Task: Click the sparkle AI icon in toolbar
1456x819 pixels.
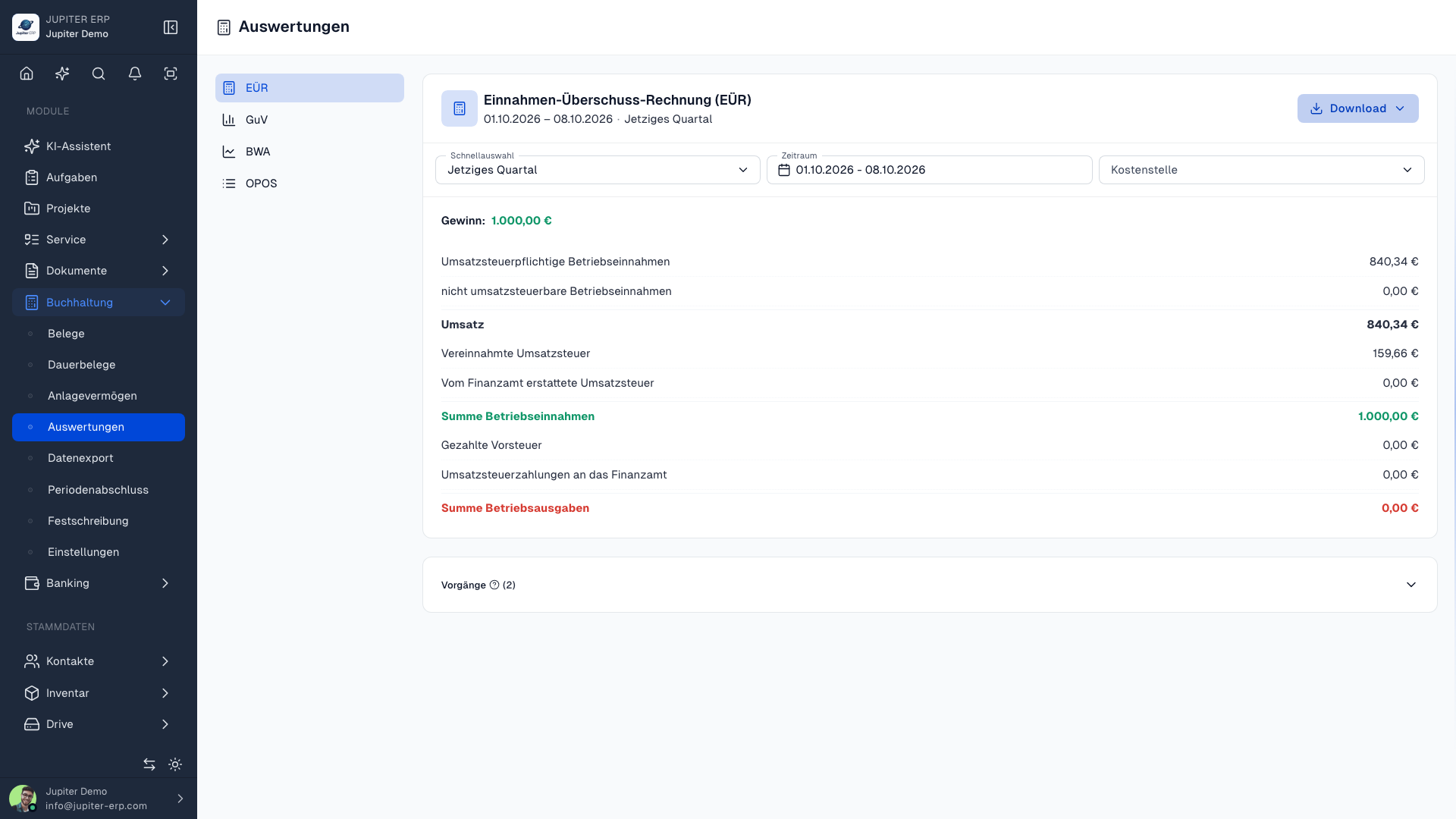Action: tap(62, 74)
